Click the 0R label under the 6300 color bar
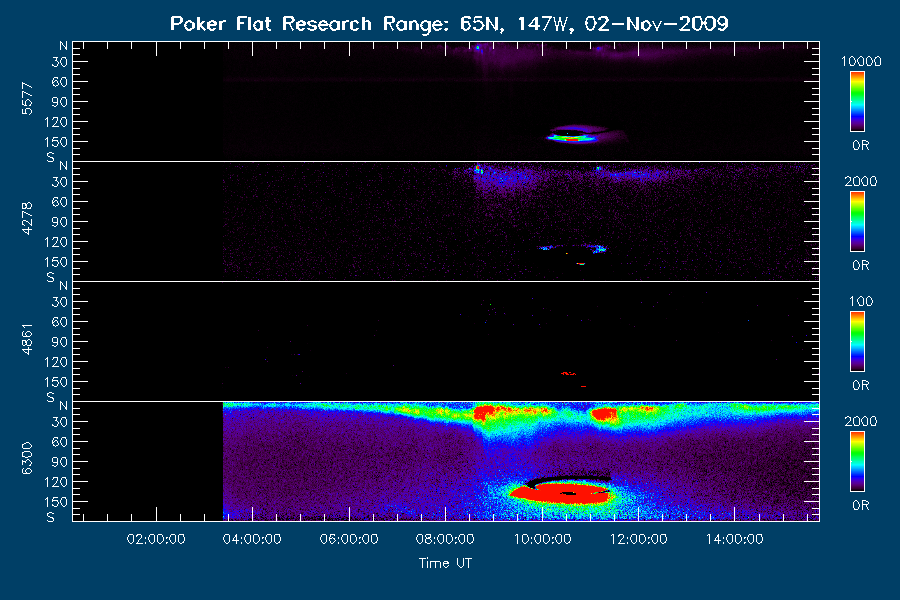This screenshot has height=600, width=900. click(861, 505)
